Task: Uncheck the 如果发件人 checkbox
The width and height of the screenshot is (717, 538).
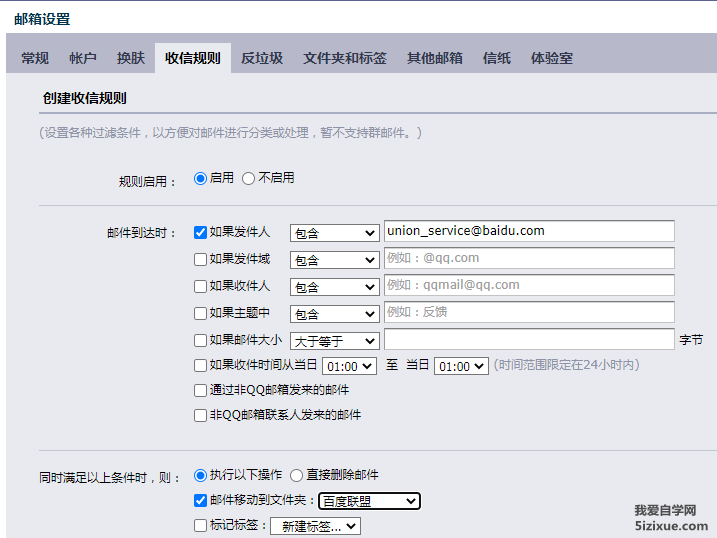Action: click(x=200, y=232)
